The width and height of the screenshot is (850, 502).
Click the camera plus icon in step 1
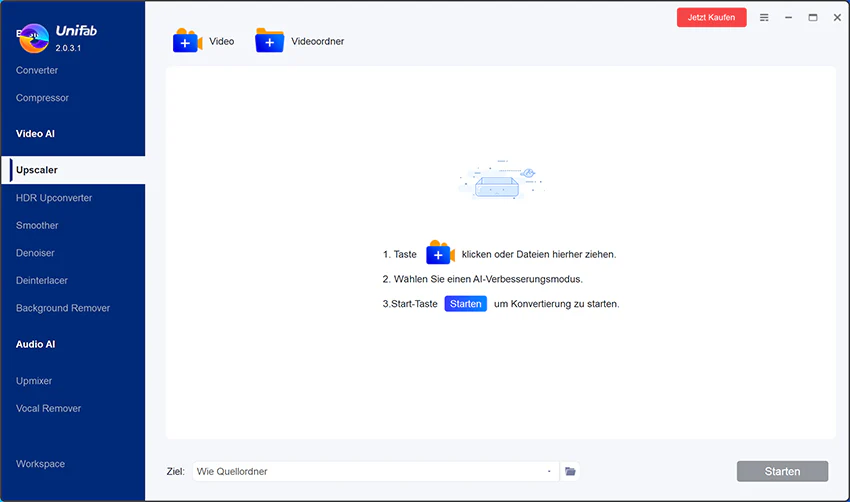(440, 253)
